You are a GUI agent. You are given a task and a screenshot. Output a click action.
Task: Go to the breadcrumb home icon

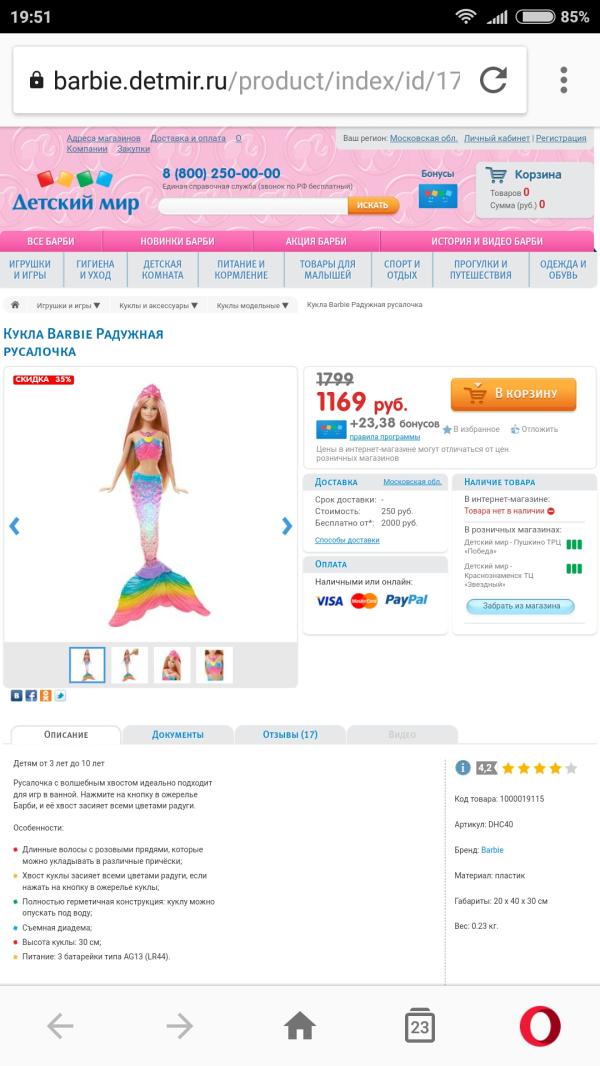pyautogui.click(x=15, y=305)
